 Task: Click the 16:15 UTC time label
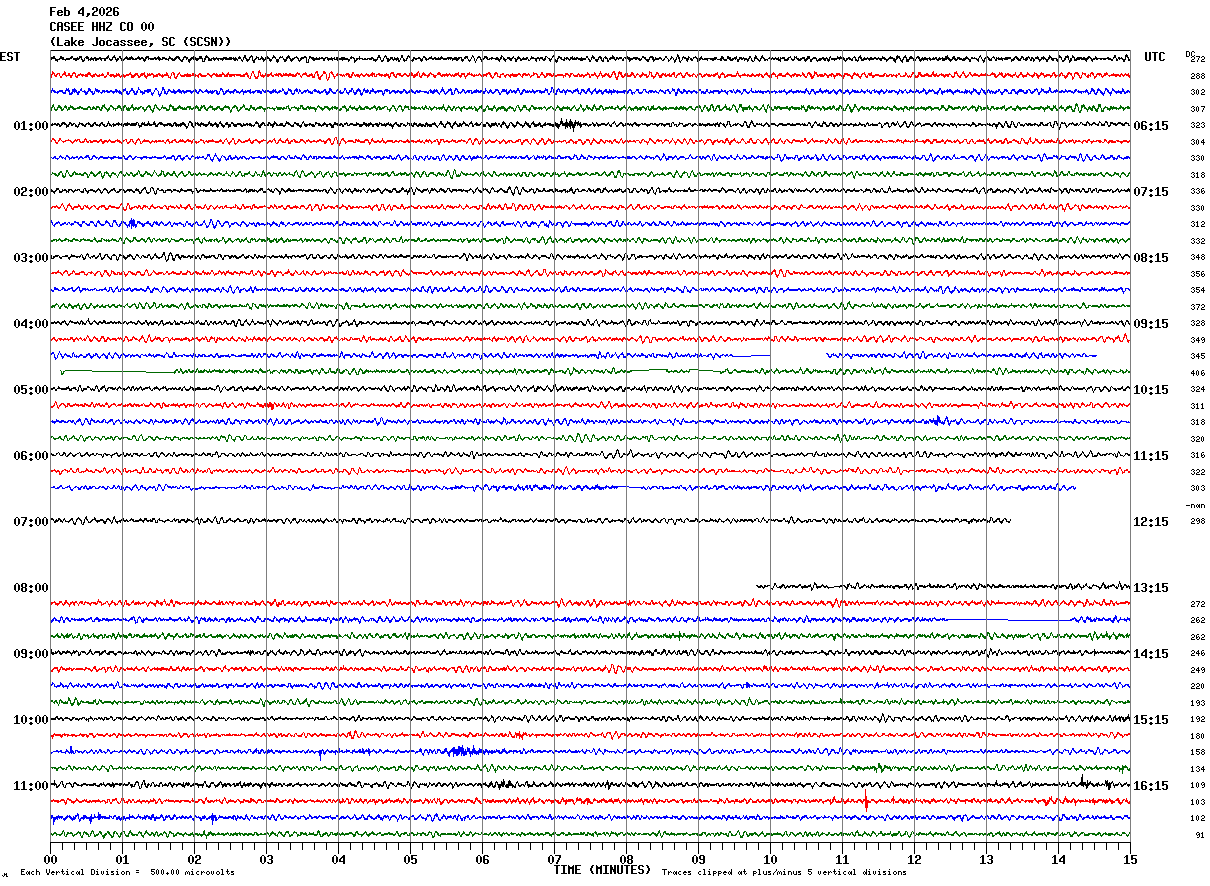[x=1150, y=786]
